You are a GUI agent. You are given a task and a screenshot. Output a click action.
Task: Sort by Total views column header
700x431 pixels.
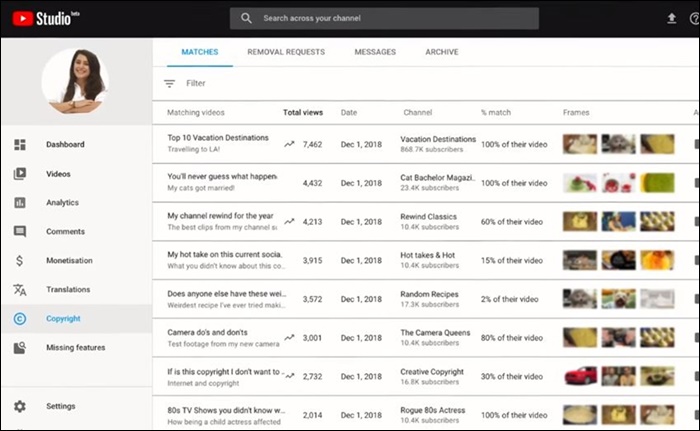pyautogui.click(x=303, y=113)
